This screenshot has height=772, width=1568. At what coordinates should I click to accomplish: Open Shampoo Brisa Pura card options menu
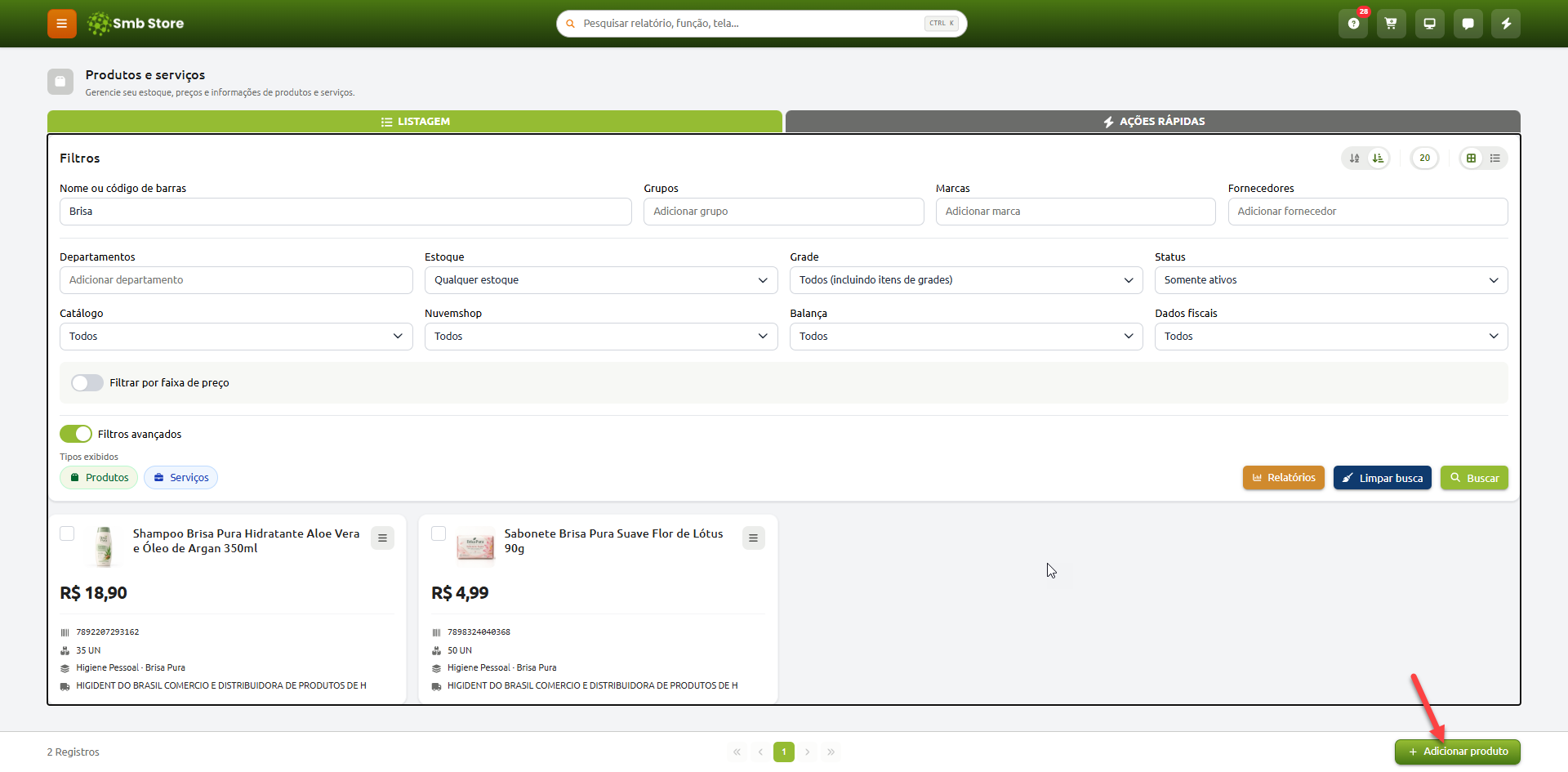click(382, 538)
